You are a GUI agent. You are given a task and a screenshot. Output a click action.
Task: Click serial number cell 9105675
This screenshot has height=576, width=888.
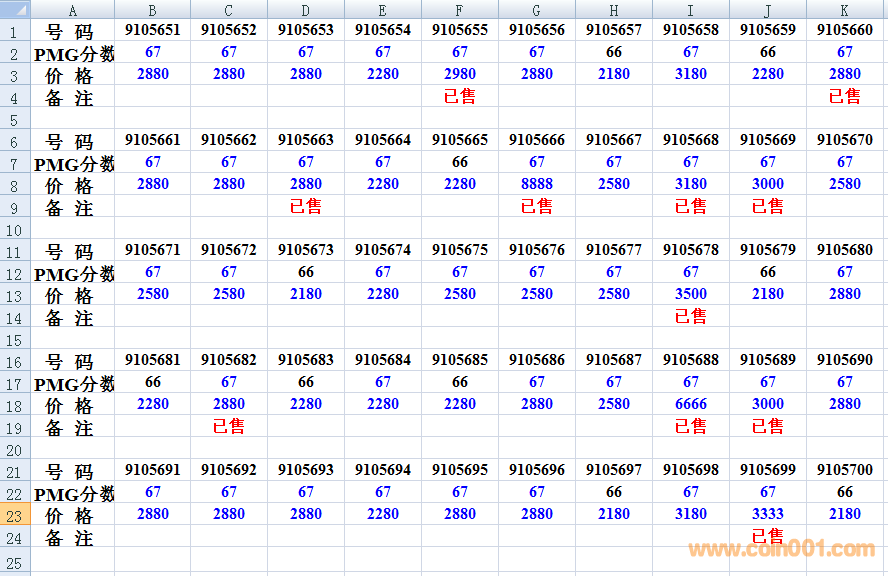pyautogui.click(x=460, y=250)
